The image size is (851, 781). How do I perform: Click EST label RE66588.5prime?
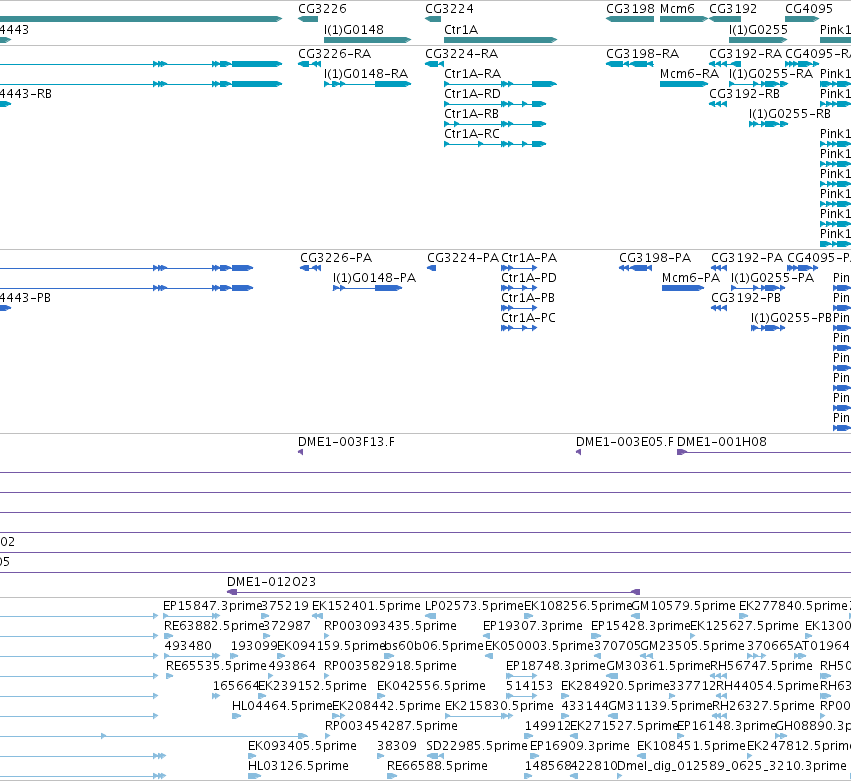tap(437, 766)
